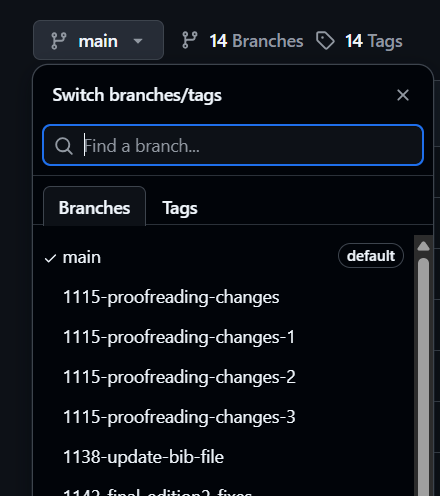Screen dimensions: 440x496
Task: Choose the 1138-update-bib-file branch
Action: [x=223, y=457]
